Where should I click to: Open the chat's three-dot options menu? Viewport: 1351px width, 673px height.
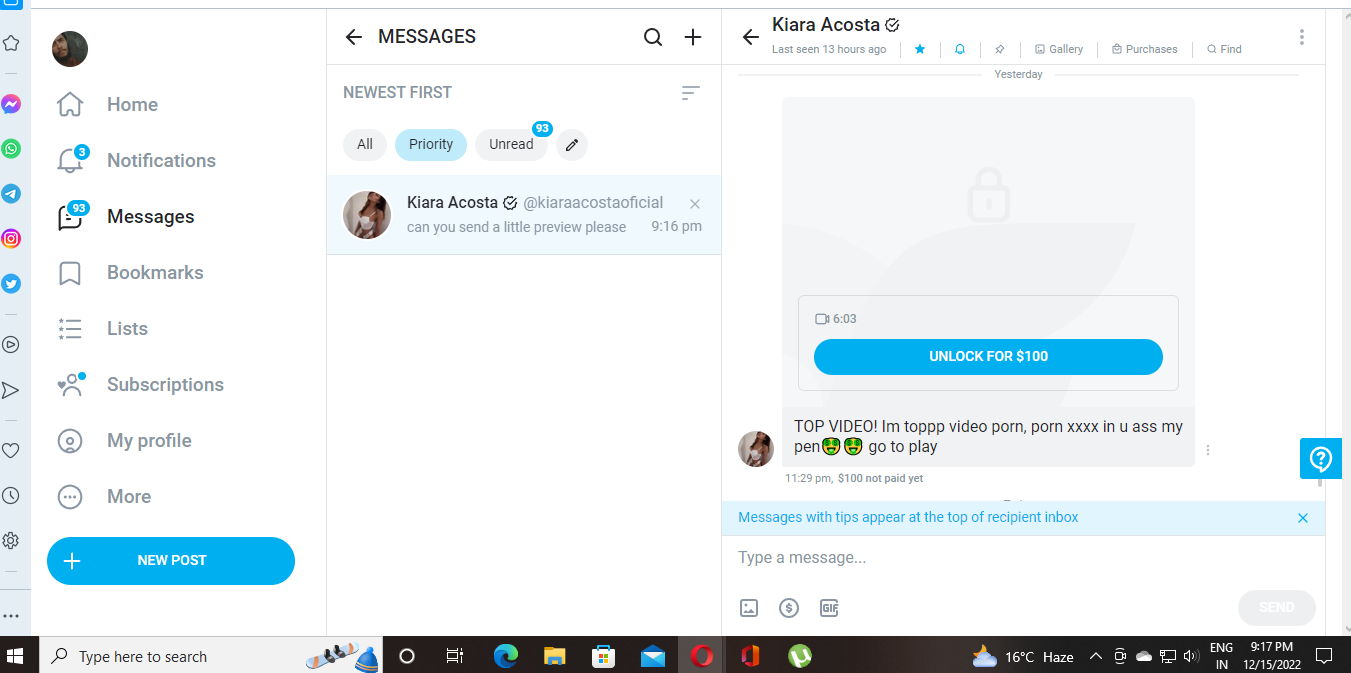1301,37
